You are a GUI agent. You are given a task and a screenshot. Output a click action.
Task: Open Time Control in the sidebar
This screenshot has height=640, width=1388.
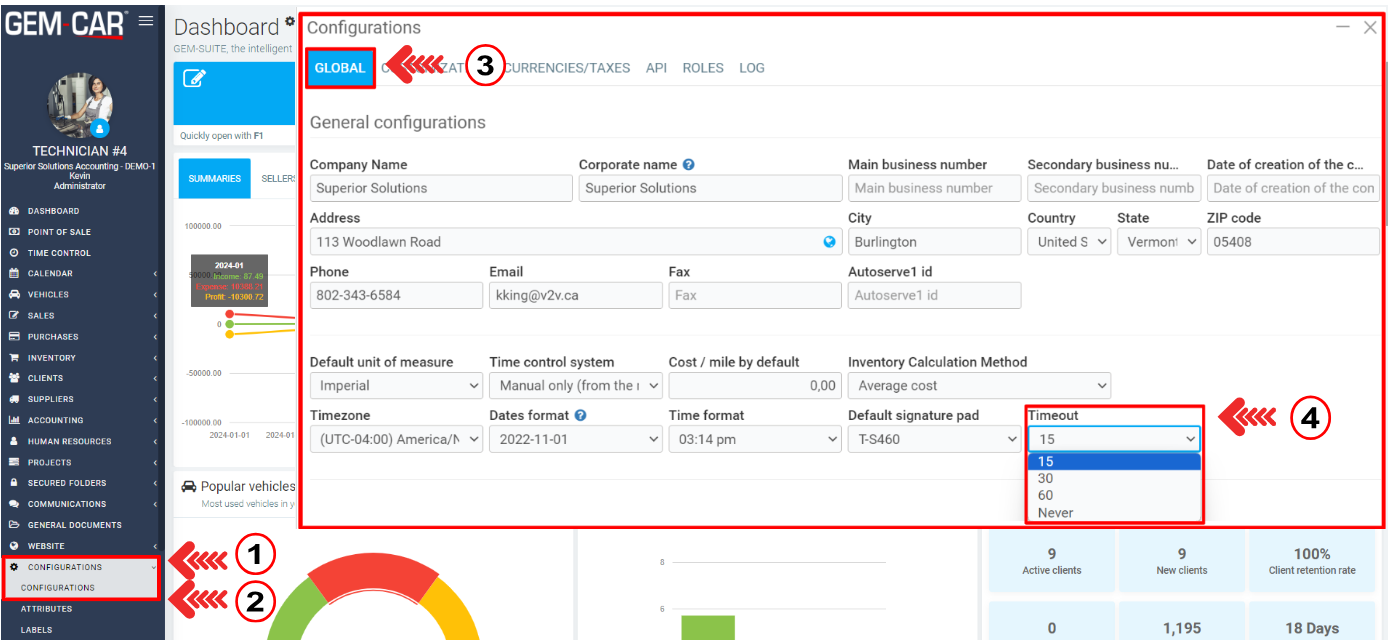coord(59,253)
